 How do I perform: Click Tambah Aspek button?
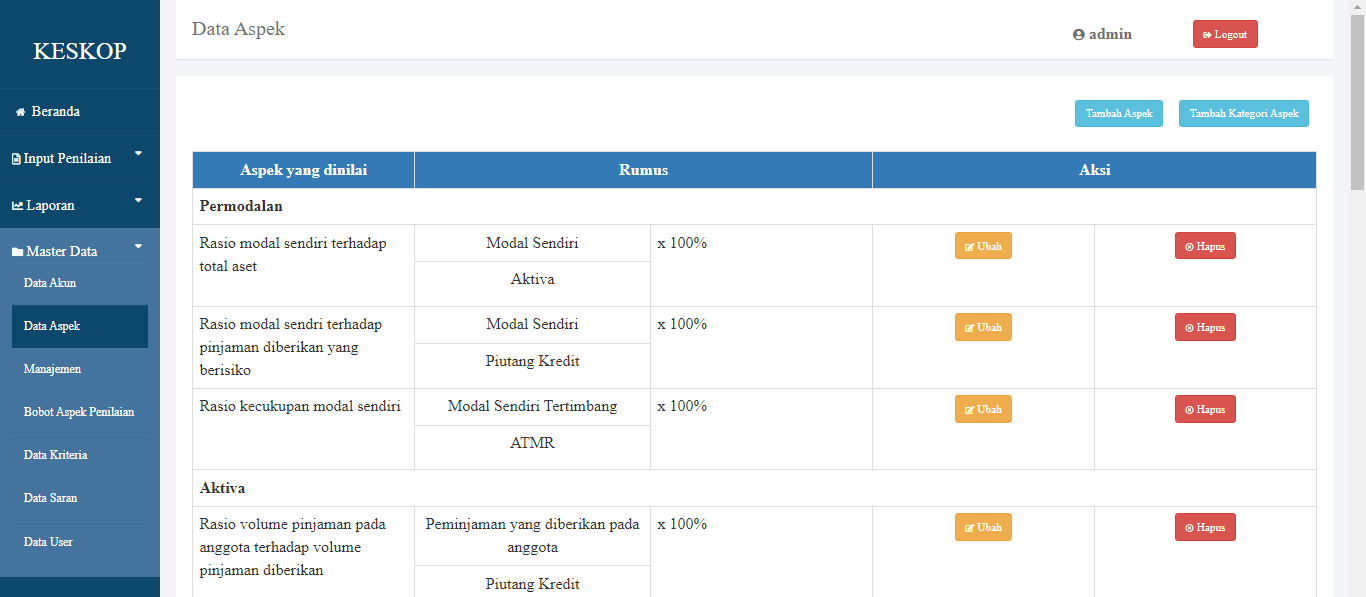pos(1119,113)
